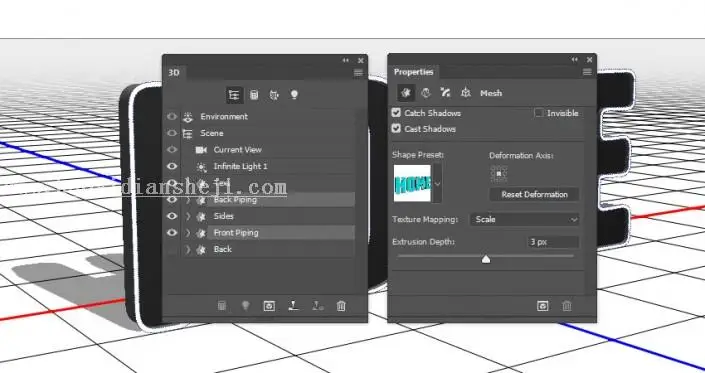Screen dimensions: 705x373
Task: Open the Mesh properties icon tab
Action: click(406, 93)
